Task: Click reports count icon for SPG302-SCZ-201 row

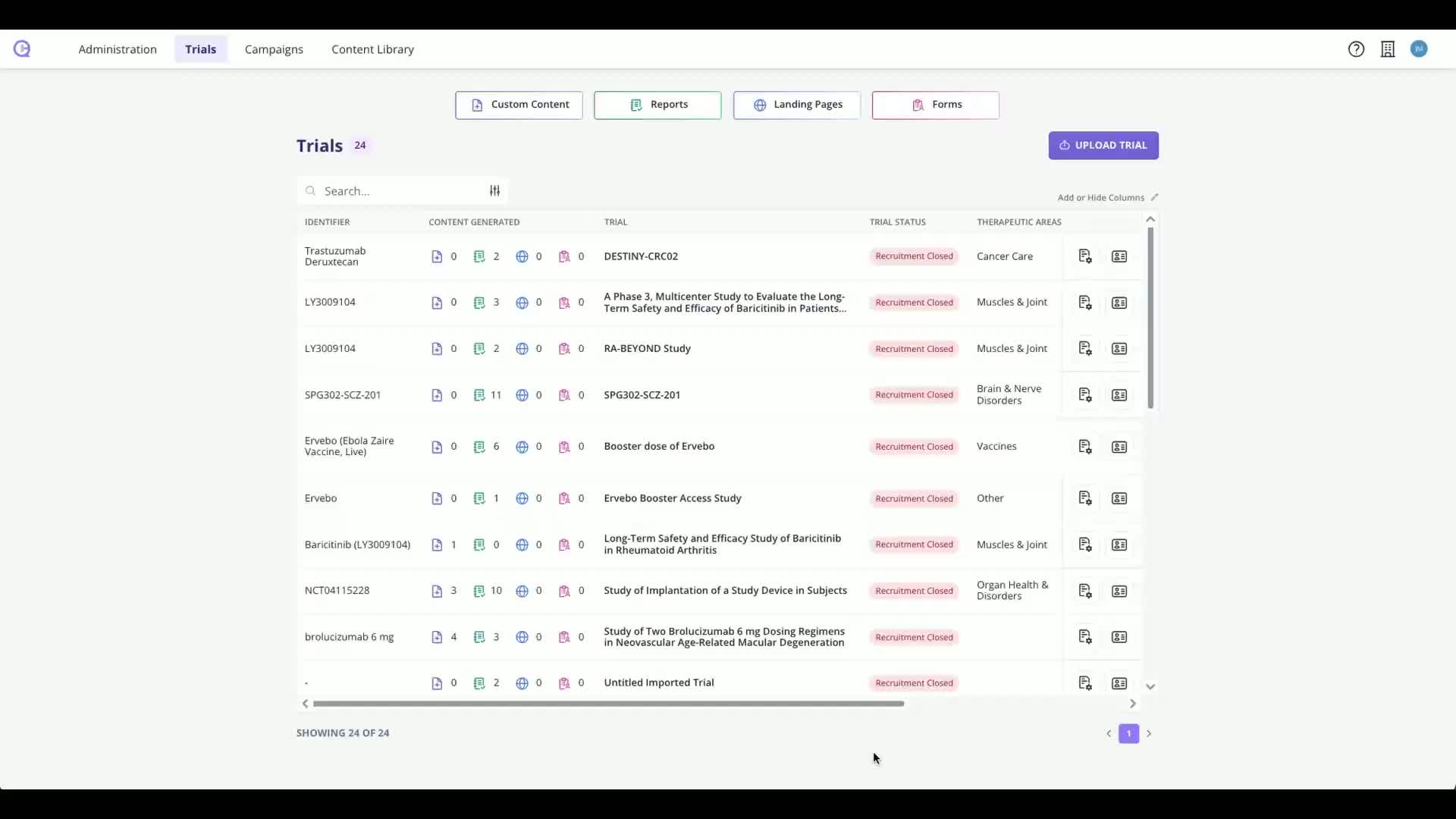Action: tap(479, 395)
